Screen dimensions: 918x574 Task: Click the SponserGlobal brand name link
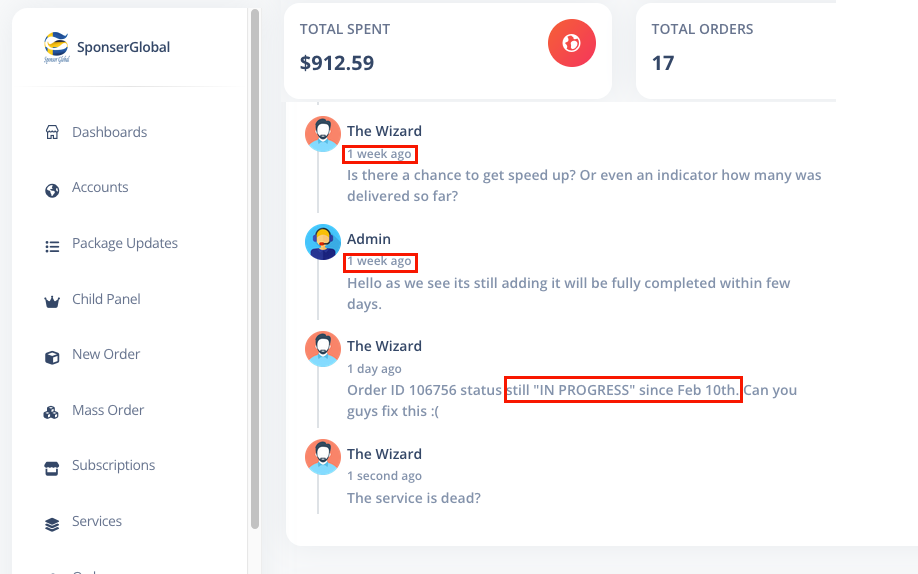click(124, 47)
